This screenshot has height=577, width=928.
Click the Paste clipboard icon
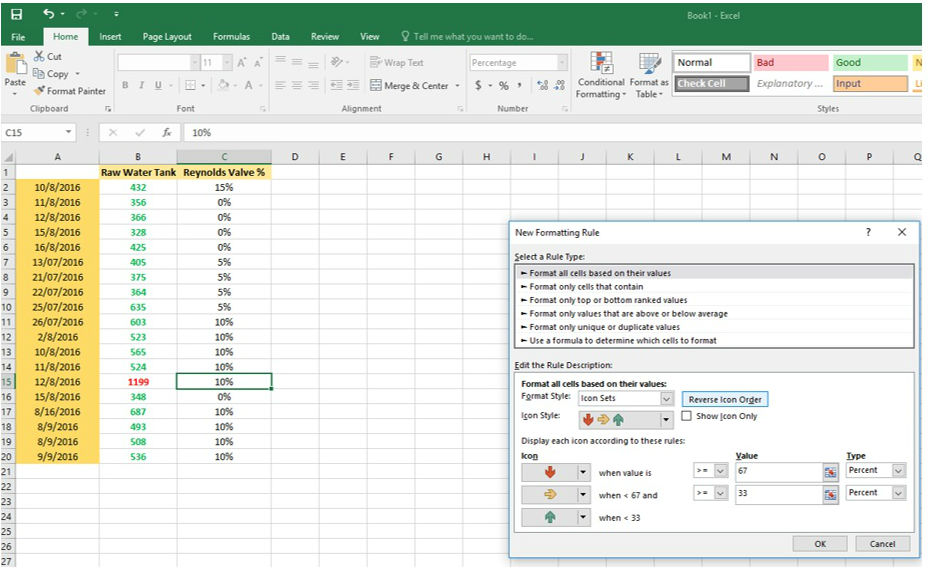[15, 68]
